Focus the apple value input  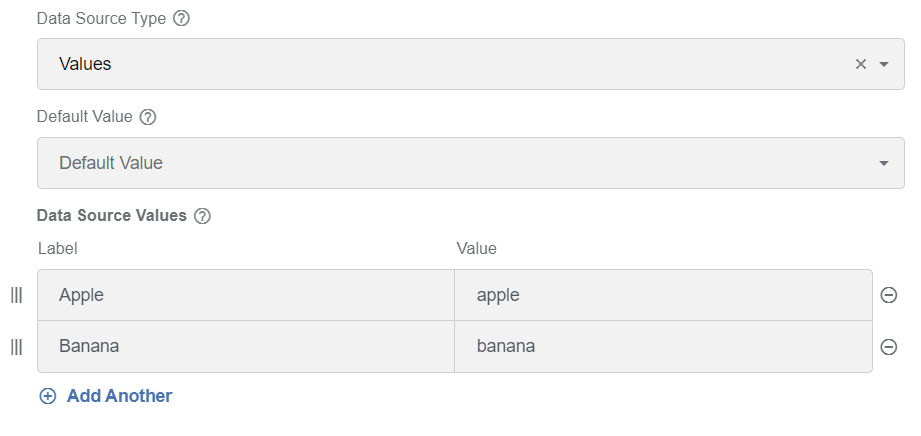(x=663, y=295)
